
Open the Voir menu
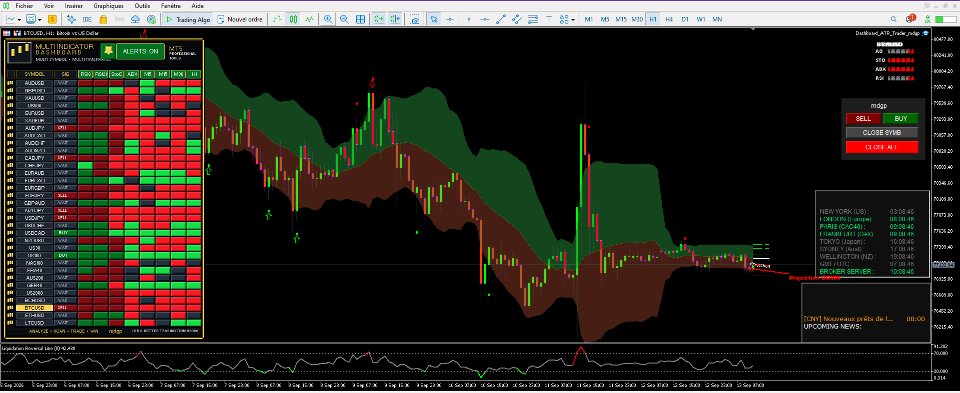click(48, 5)
